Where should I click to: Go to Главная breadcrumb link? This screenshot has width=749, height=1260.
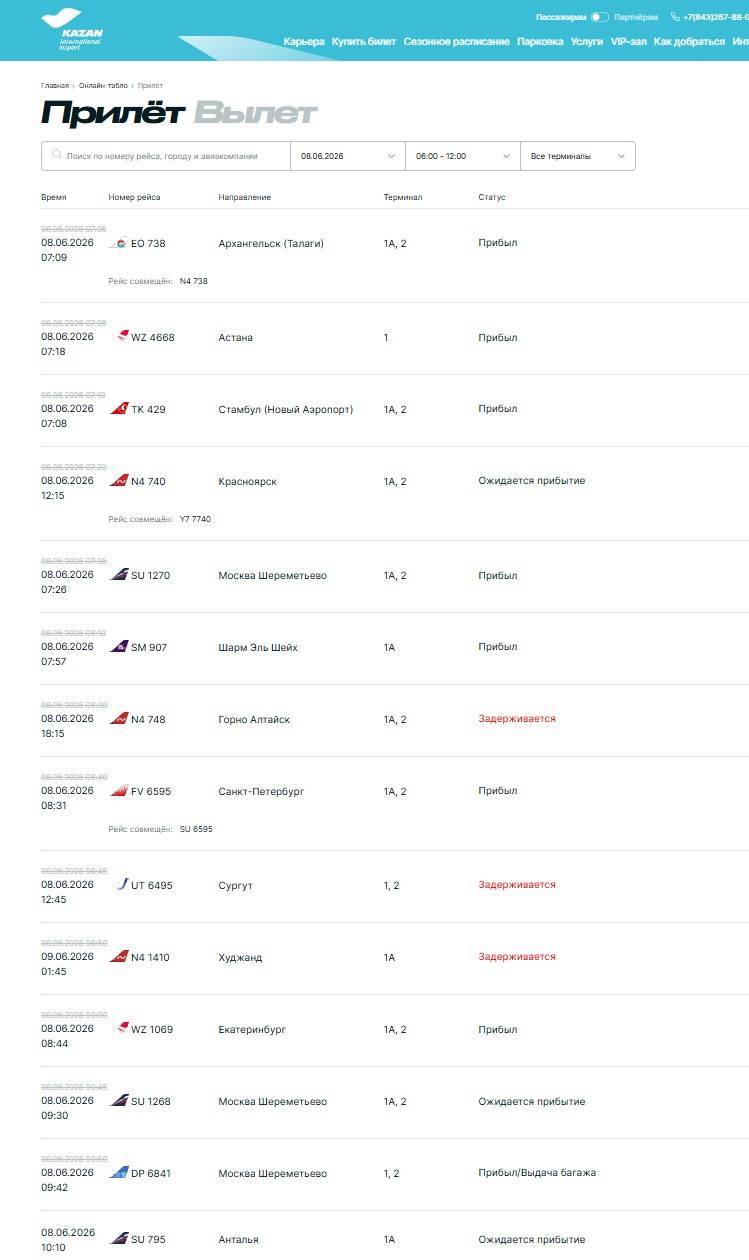click(55, 86)
